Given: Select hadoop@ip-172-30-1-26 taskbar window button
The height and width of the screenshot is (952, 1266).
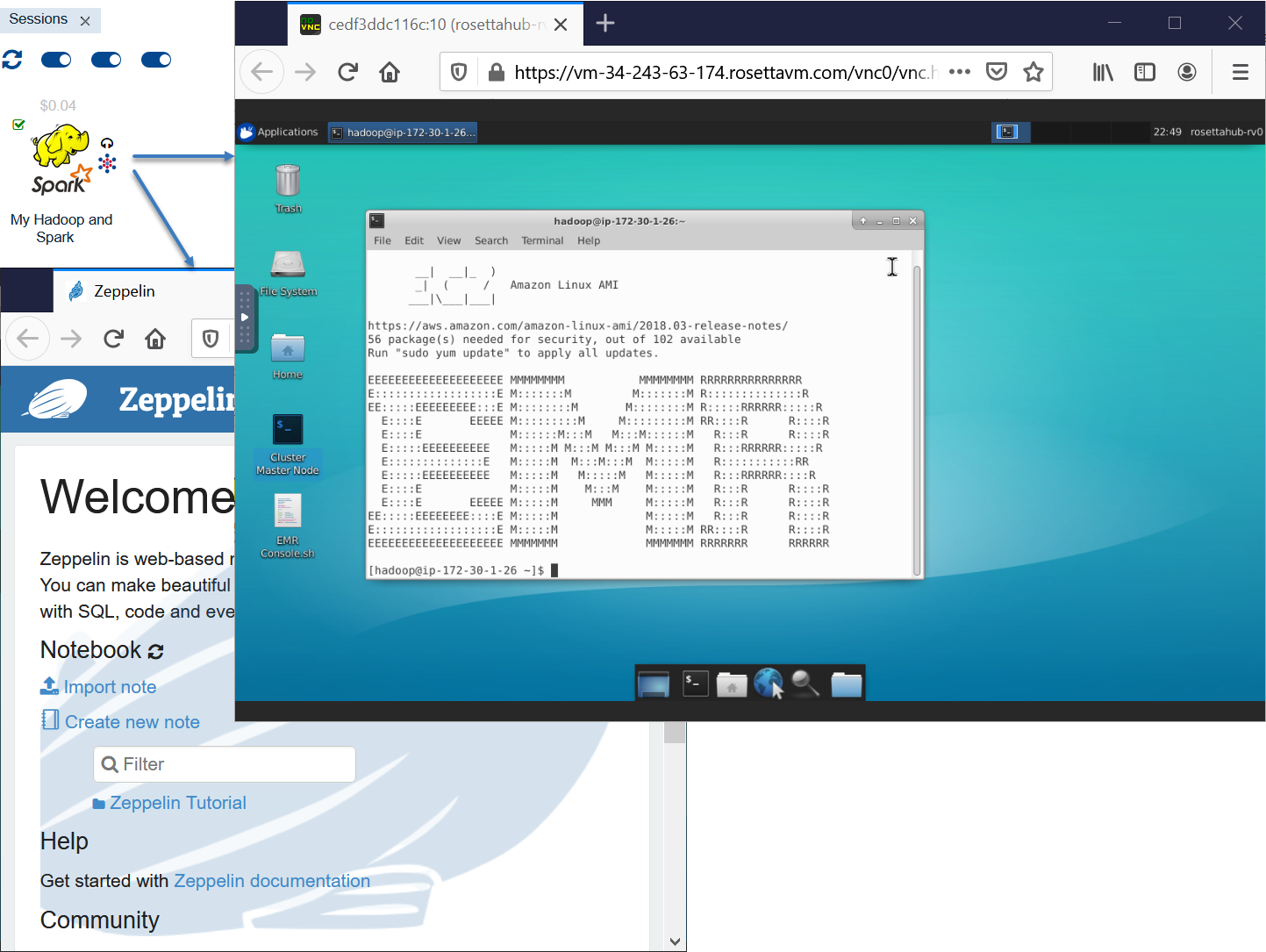Looking at the screenshot, I should click(403, 132).
